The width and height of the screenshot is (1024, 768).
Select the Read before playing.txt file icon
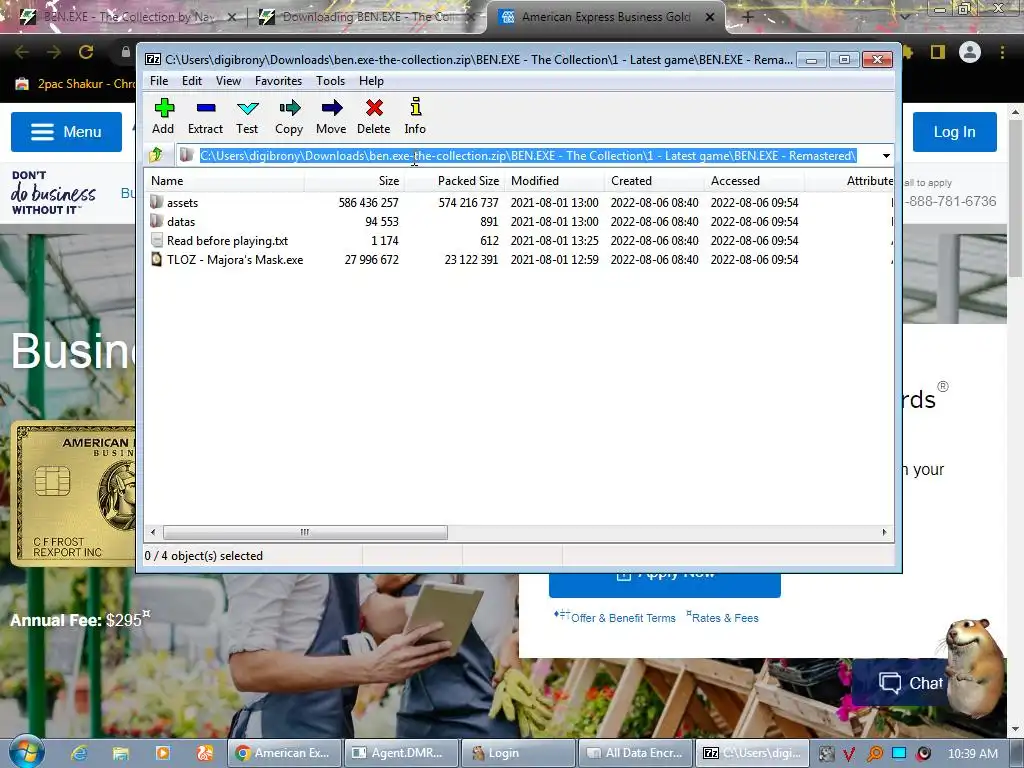tap(156, 240)
